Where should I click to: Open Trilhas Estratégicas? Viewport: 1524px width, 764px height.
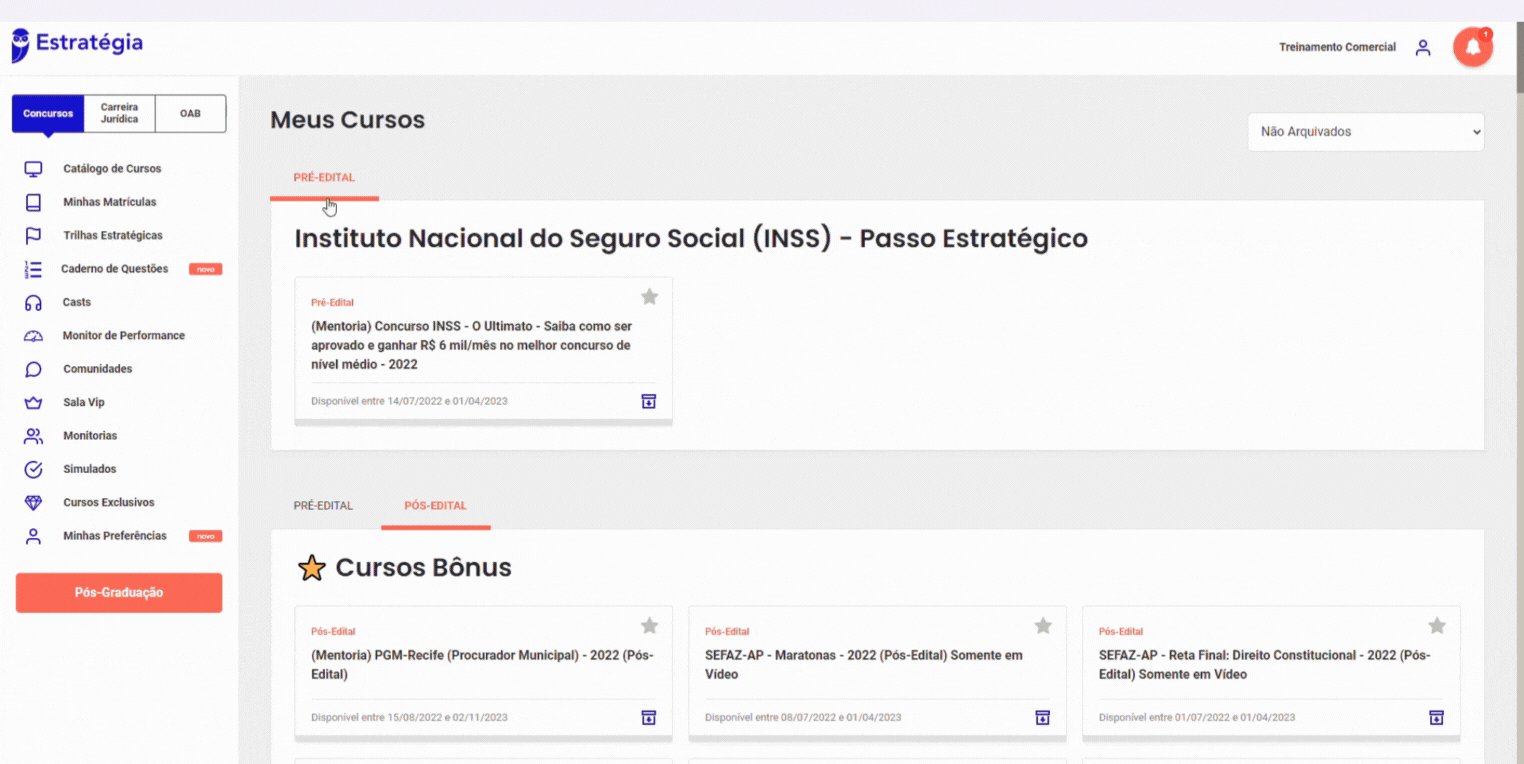(x=113, y=236)
